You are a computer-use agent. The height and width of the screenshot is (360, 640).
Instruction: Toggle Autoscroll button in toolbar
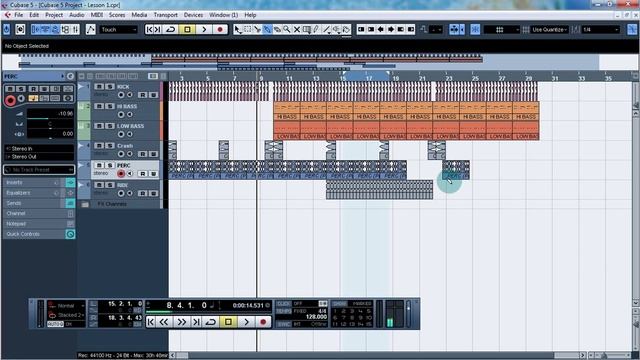[454, 29]
